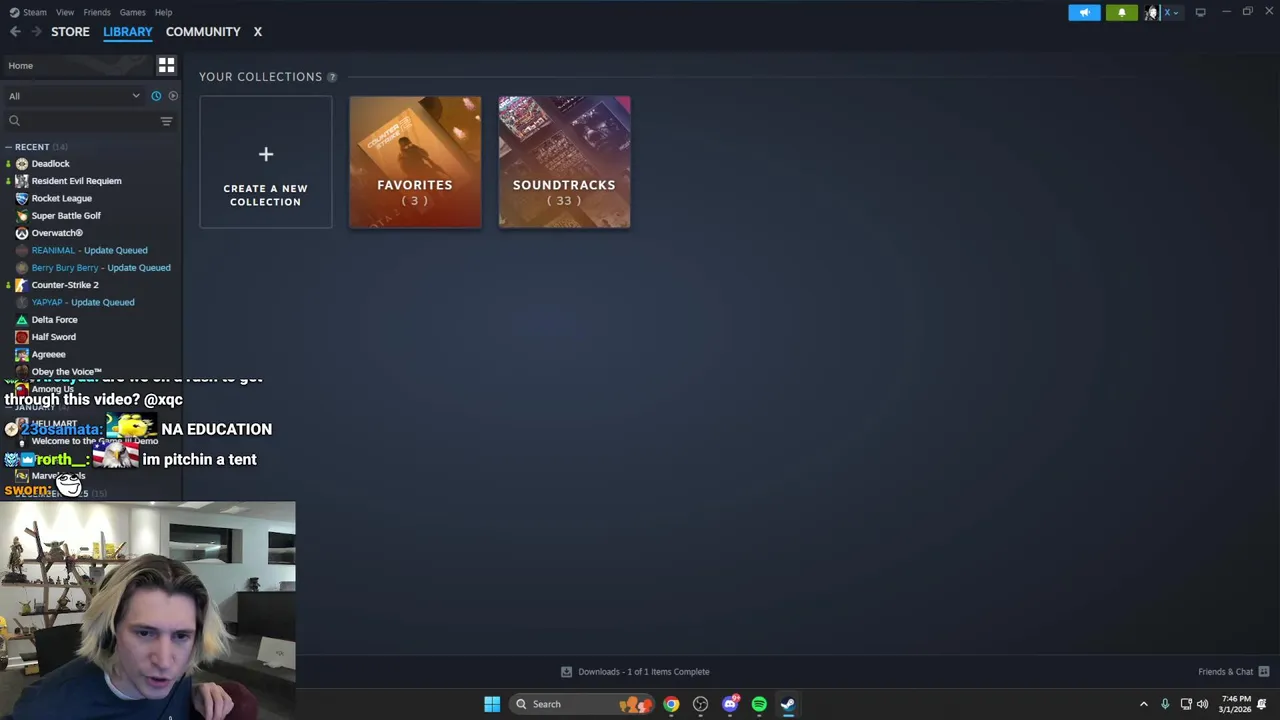Open the Windows Start menu
1280x720 pixels.
pyautogui.click(x=492, y=704)
